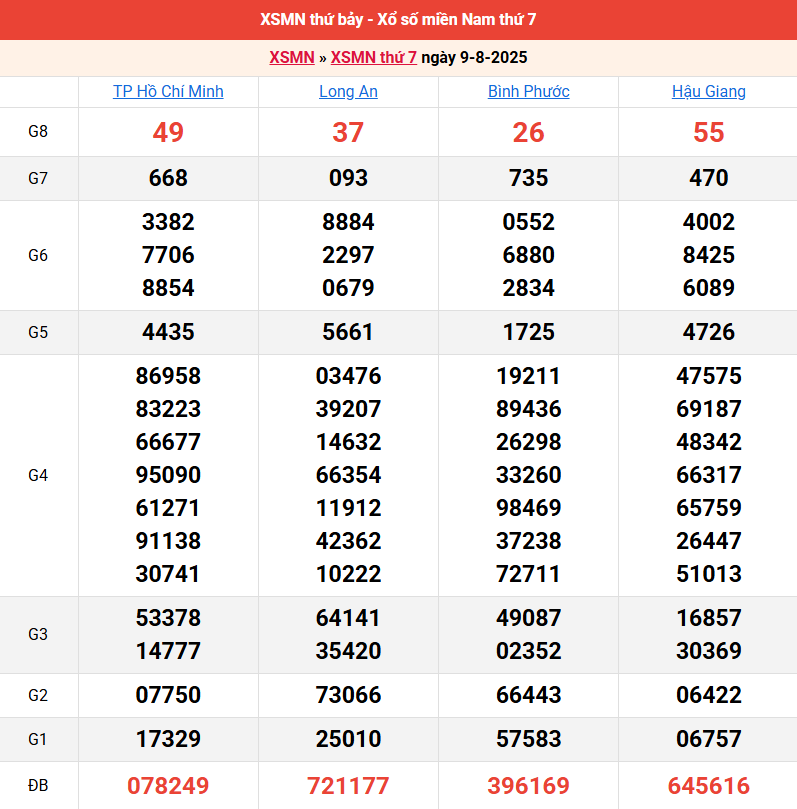Click G5 number 4435
This screenshot has height=809, width=797.
point(168,332)
